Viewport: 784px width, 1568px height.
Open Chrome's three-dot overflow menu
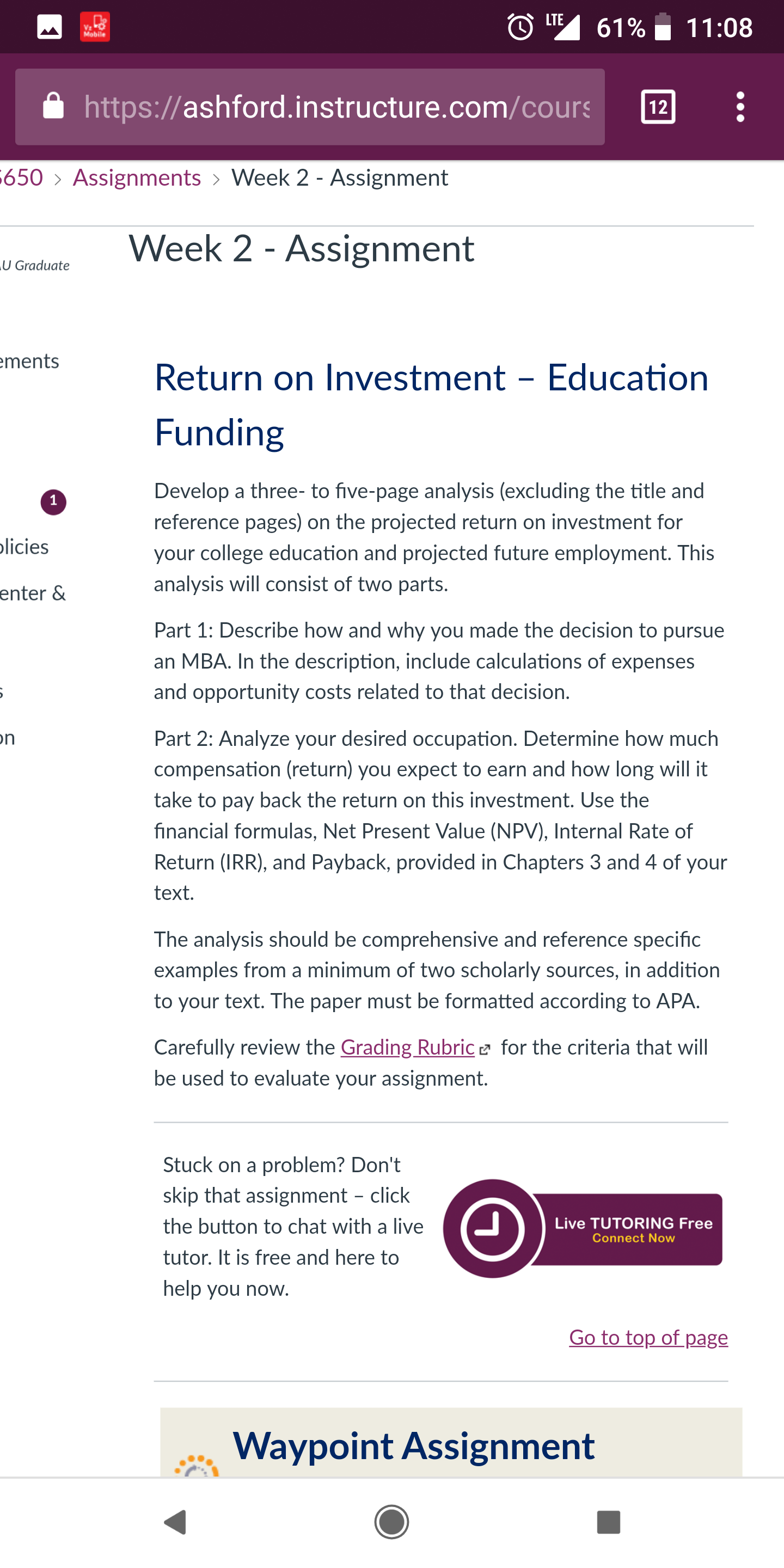pos(740,107)
